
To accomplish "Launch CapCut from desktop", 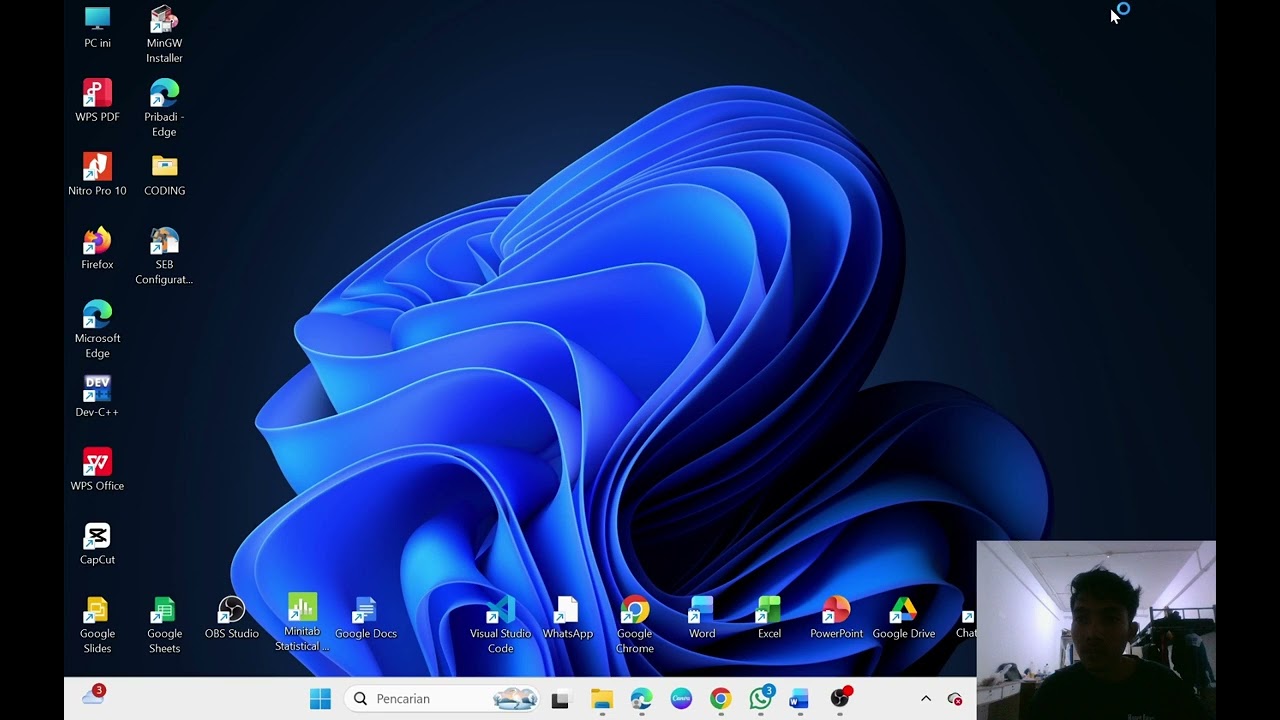I will point(97,545).
